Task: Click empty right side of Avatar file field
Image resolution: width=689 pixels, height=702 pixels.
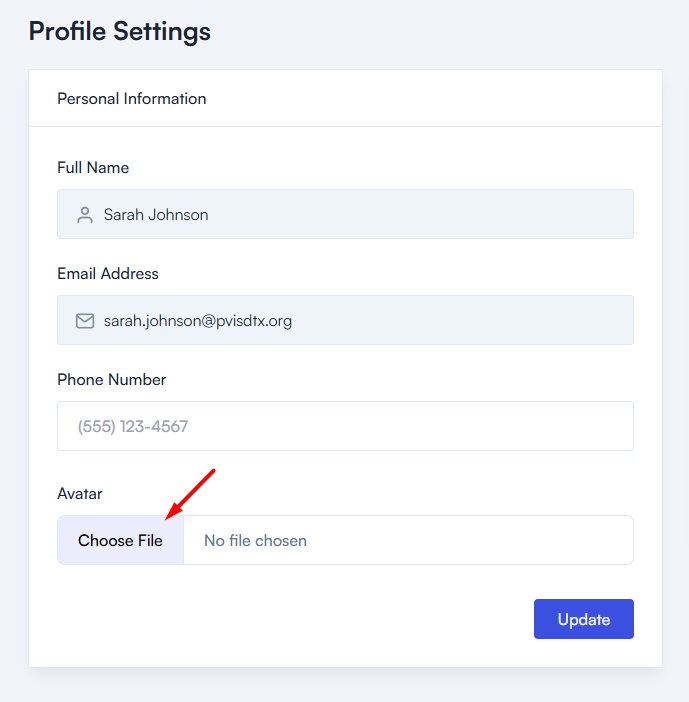Action: (500, 541)
